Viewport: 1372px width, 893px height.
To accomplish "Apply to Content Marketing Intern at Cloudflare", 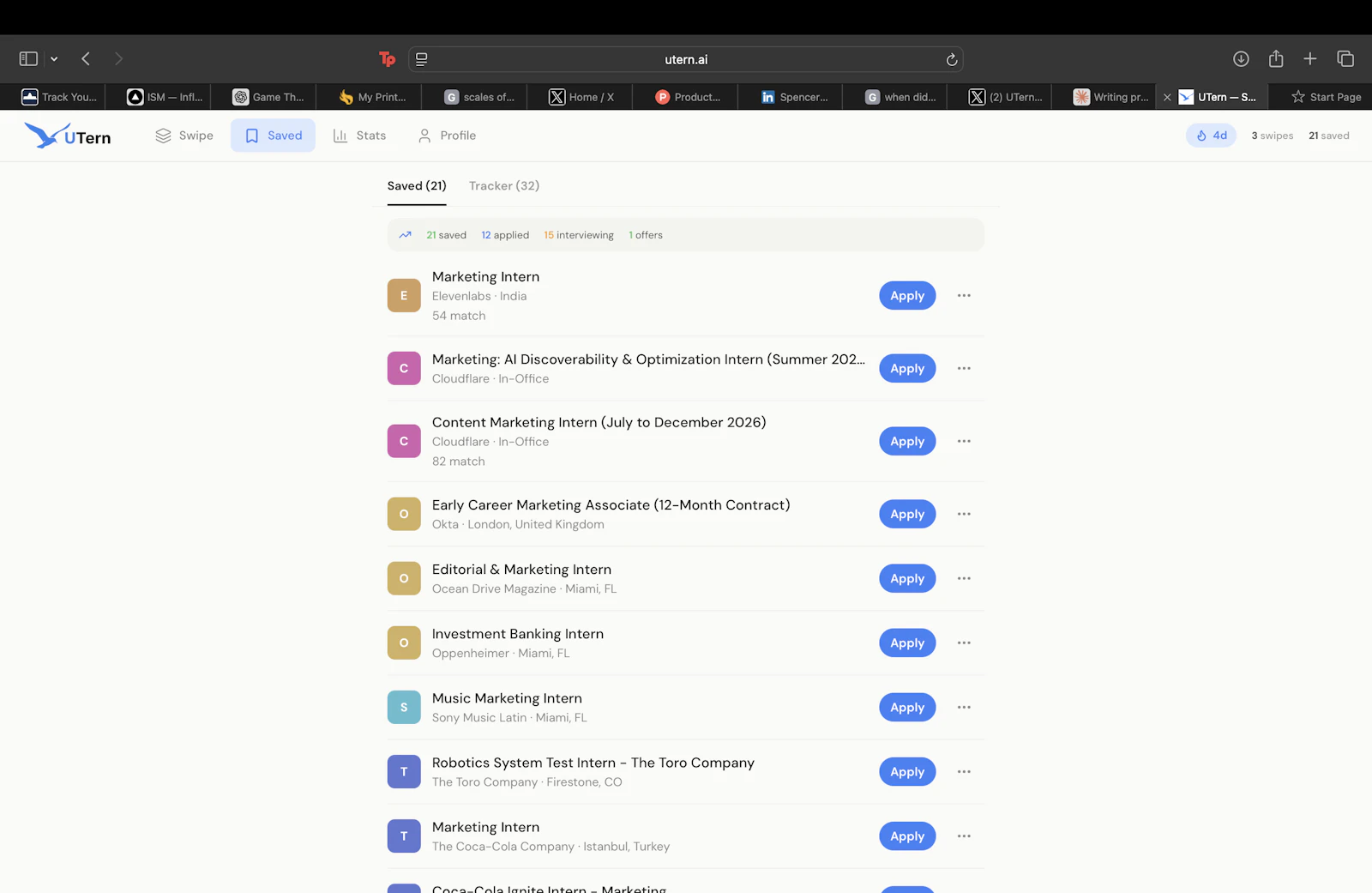I will [907, 442].
